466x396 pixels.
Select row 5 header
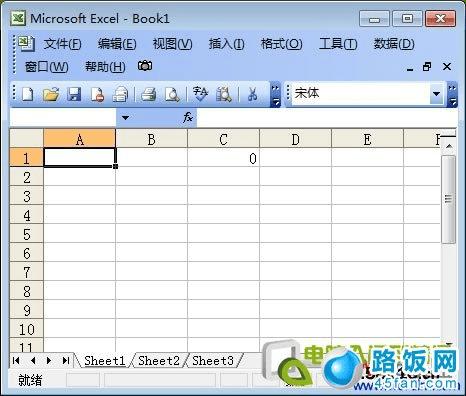pos(27,234)
